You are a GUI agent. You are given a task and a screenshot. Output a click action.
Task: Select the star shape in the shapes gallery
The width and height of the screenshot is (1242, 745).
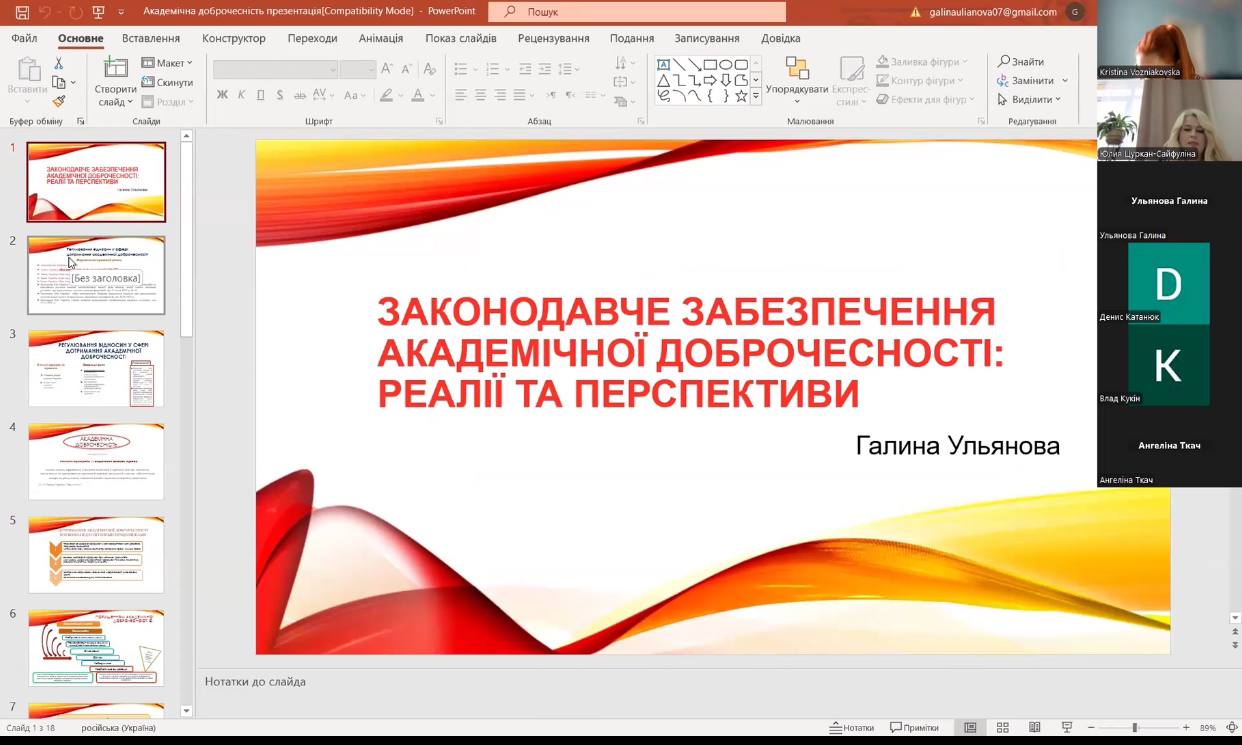741,96
